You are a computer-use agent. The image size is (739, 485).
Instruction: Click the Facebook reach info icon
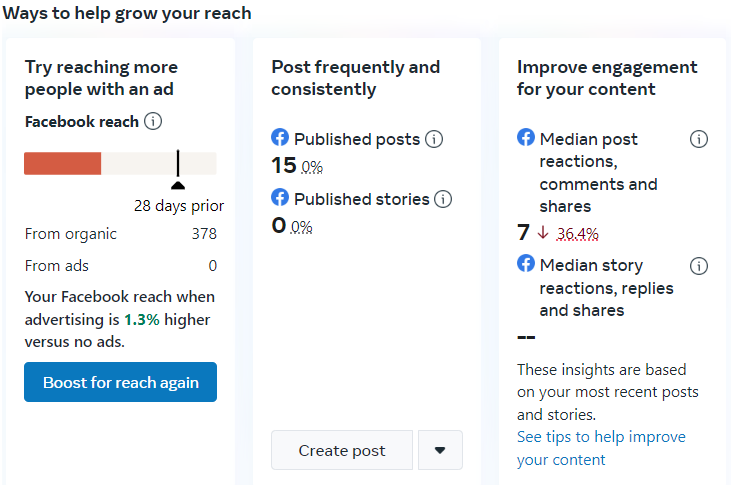point(153,122)
